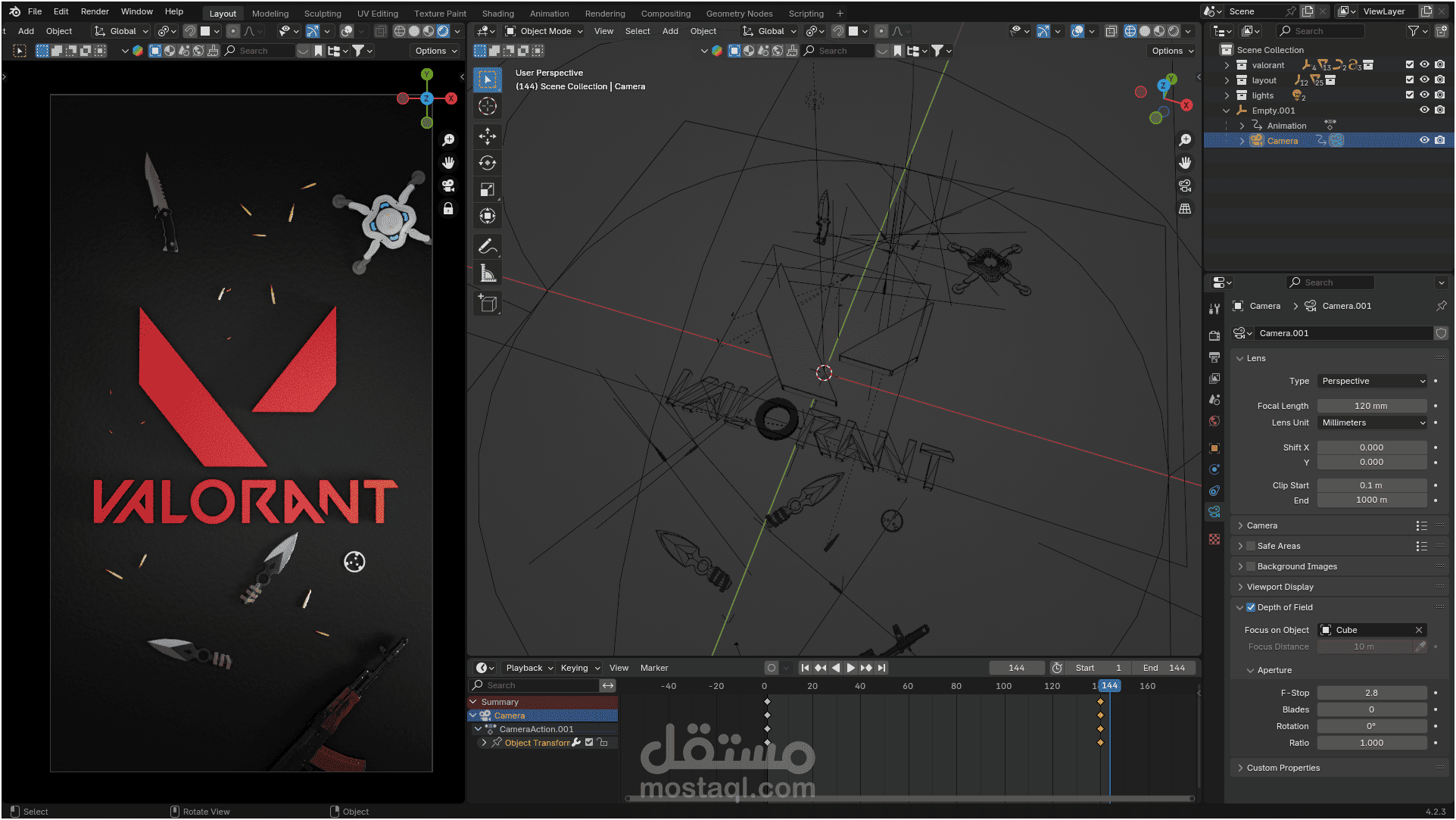Select the Move tool in viewport toolbar
The width and height of the screenshot is (1456, 820).
point(488,136)
